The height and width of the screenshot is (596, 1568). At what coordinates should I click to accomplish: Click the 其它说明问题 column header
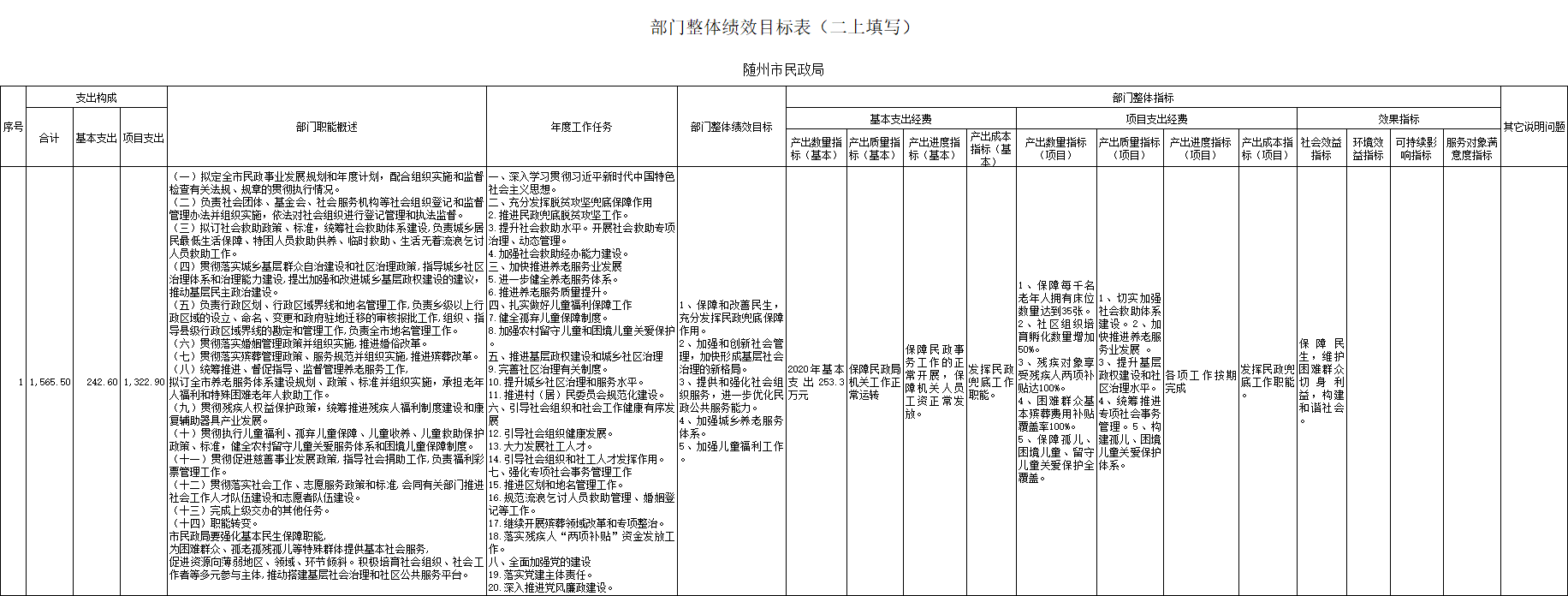coord(1534,127)
